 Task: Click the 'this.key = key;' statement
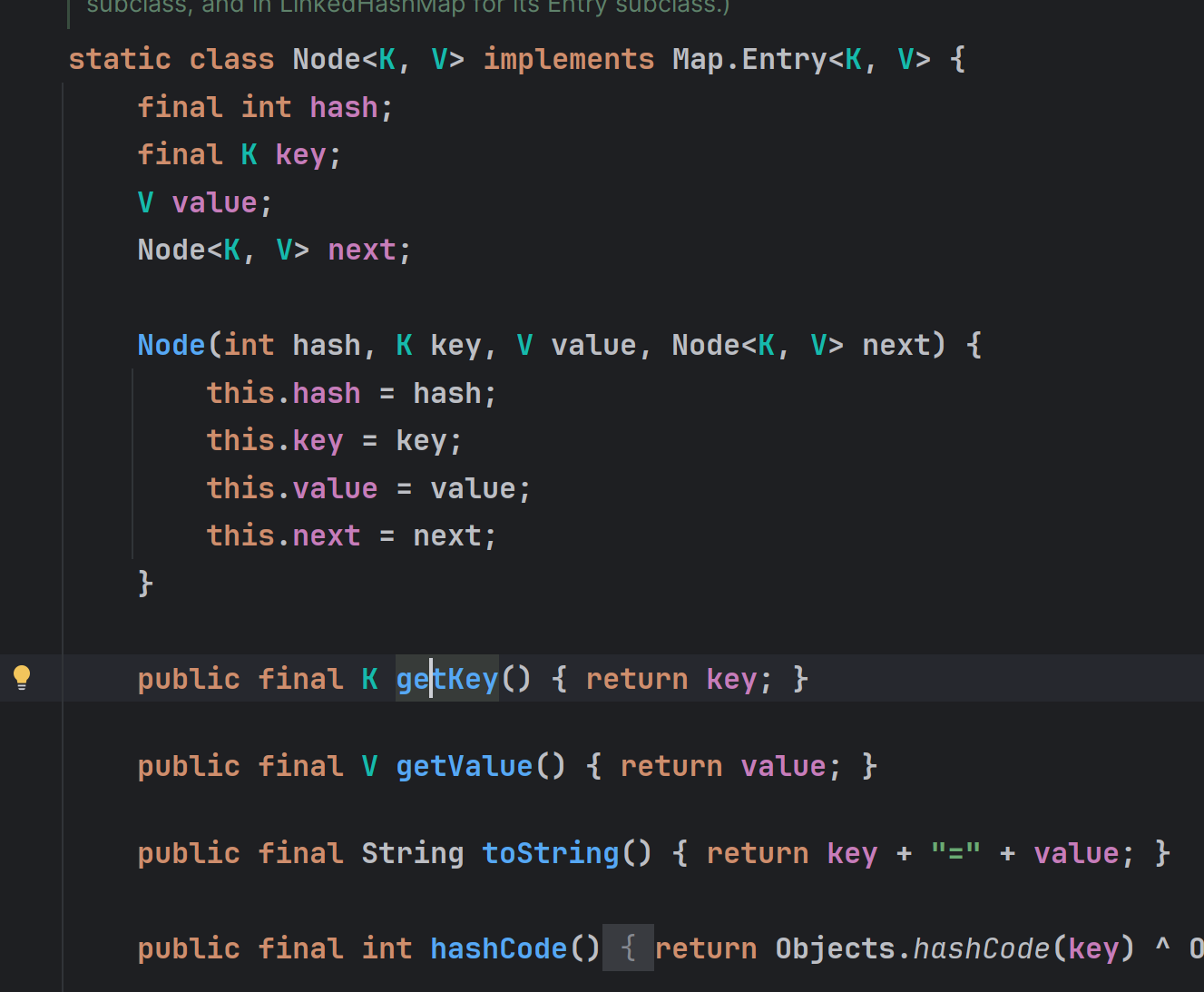pyautogui.click(x=335, y=440)
